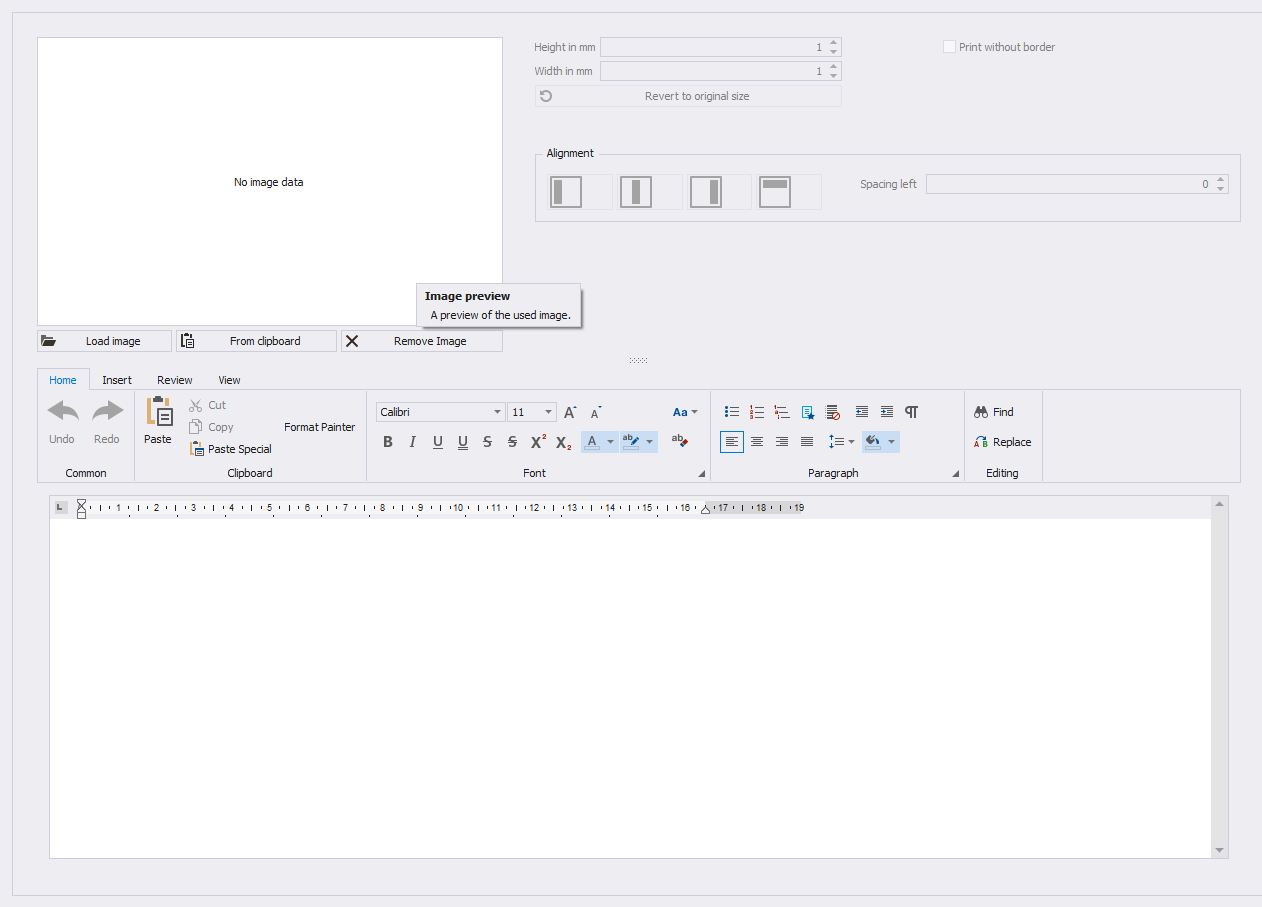Viewport: 1262px width, 907px height.
Task: Apply subscript formatting
Action: [x=563, y=442]
